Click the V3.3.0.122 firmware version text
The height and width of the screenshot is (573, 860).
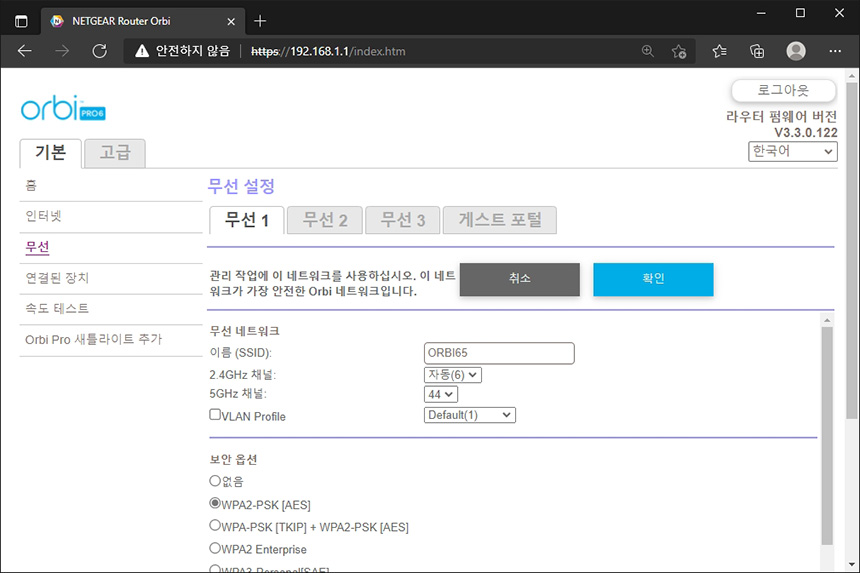(806, 133)
